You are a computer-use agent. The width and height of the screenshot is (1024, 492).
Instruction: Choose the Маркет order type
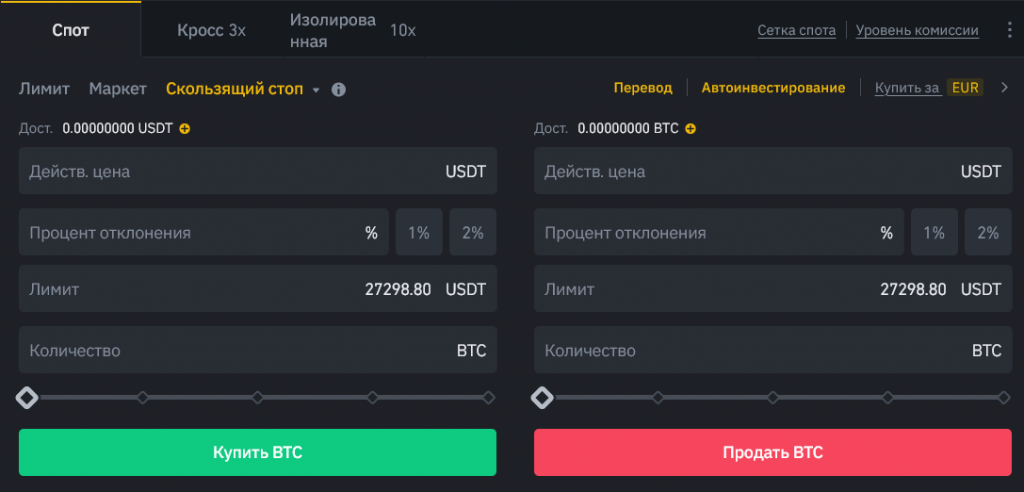(x=117, y=88)
